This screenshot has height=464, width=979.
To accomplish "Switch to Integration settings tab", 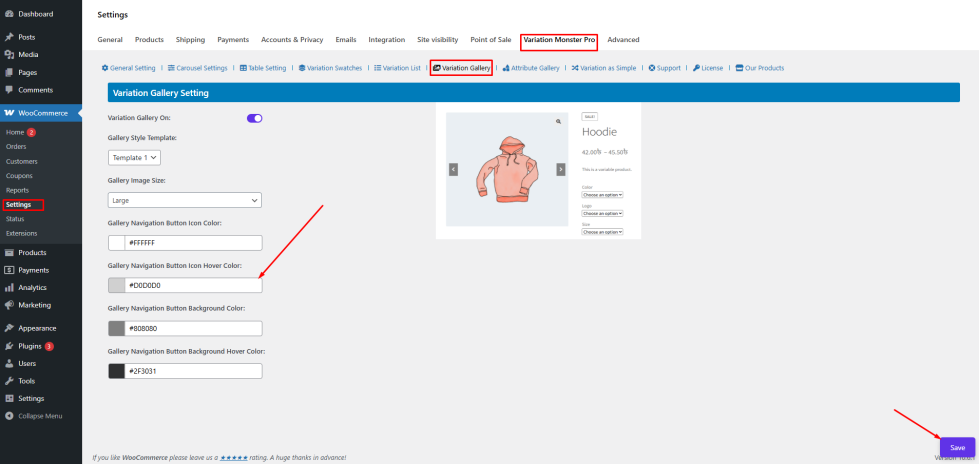I will [x=386, y=39].
